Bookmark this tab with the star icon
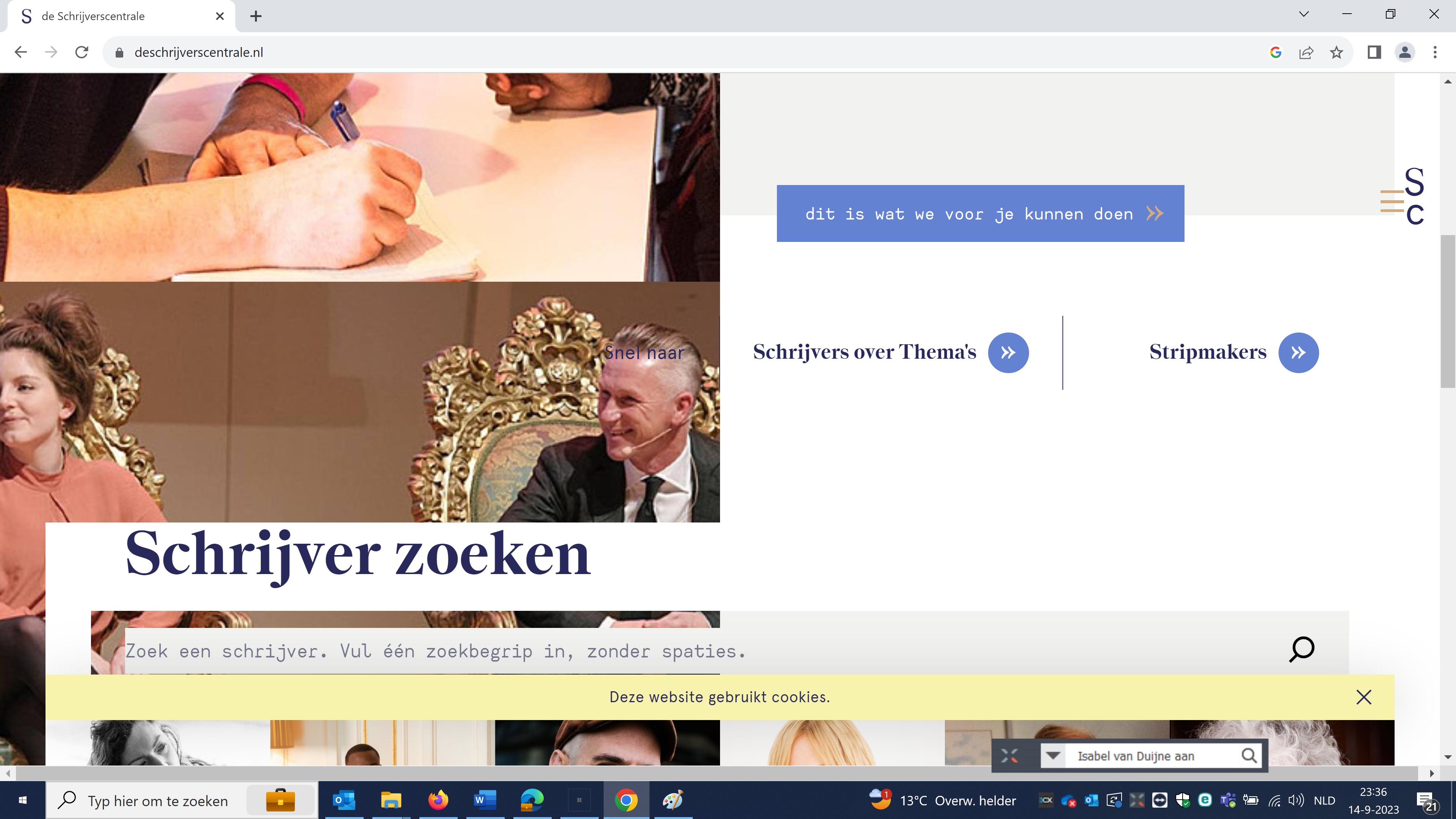1456x819 pixels. coord(1336,53)
